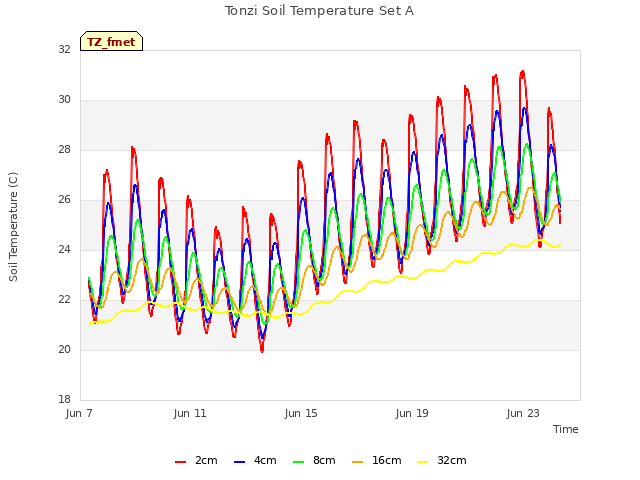
Task: Click the 30 value on the y-axis
Action: point(64,100)
